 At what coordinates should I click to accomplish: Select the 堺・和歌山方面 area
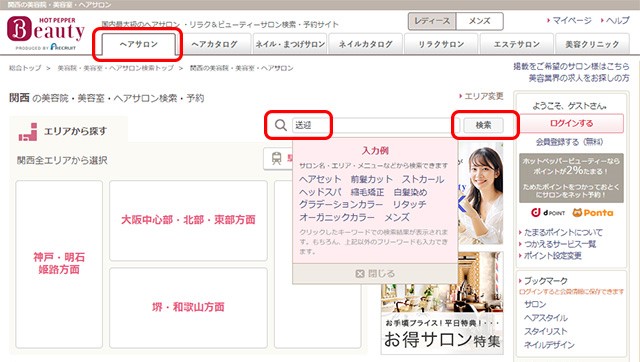pyautogui.click(x=188, y=307)
